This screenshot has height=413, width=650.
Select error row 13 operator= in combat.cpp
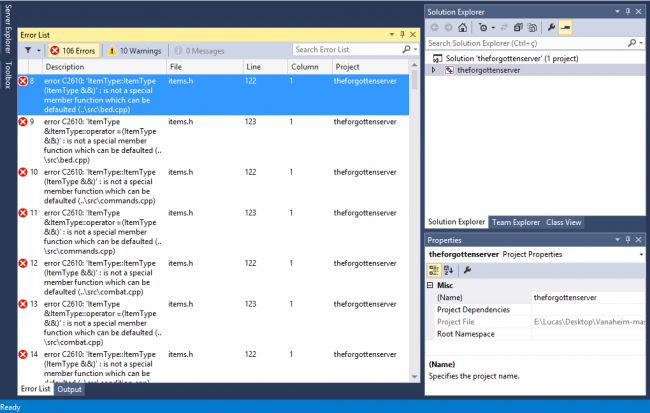pos(213,323)
